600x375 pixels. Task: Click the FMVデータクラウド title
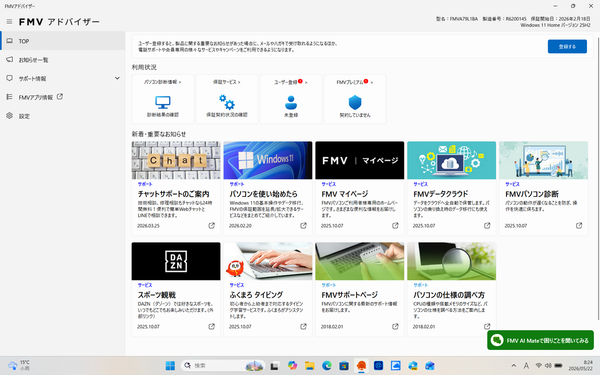coord(440,194)
